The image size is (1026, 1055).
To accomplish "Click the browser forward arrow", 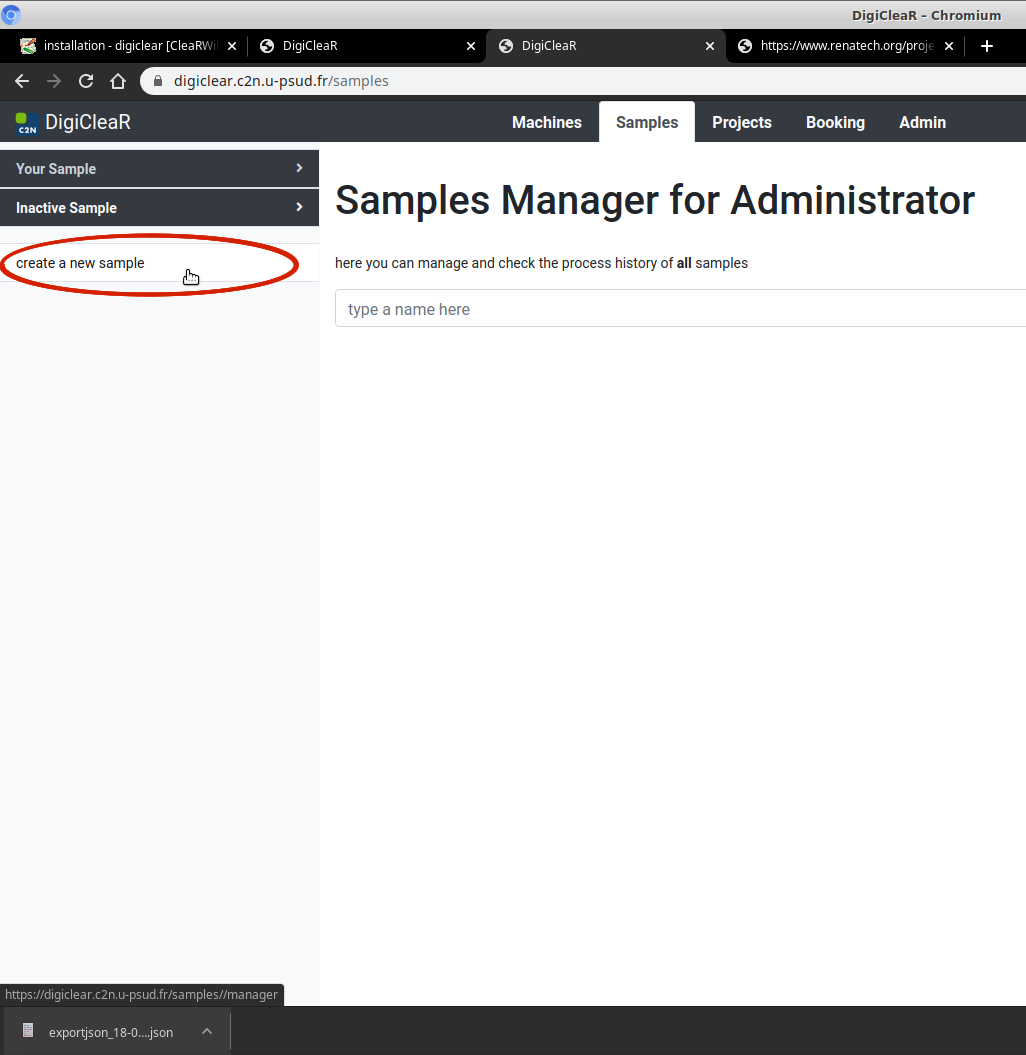I will tap(54, 81).
